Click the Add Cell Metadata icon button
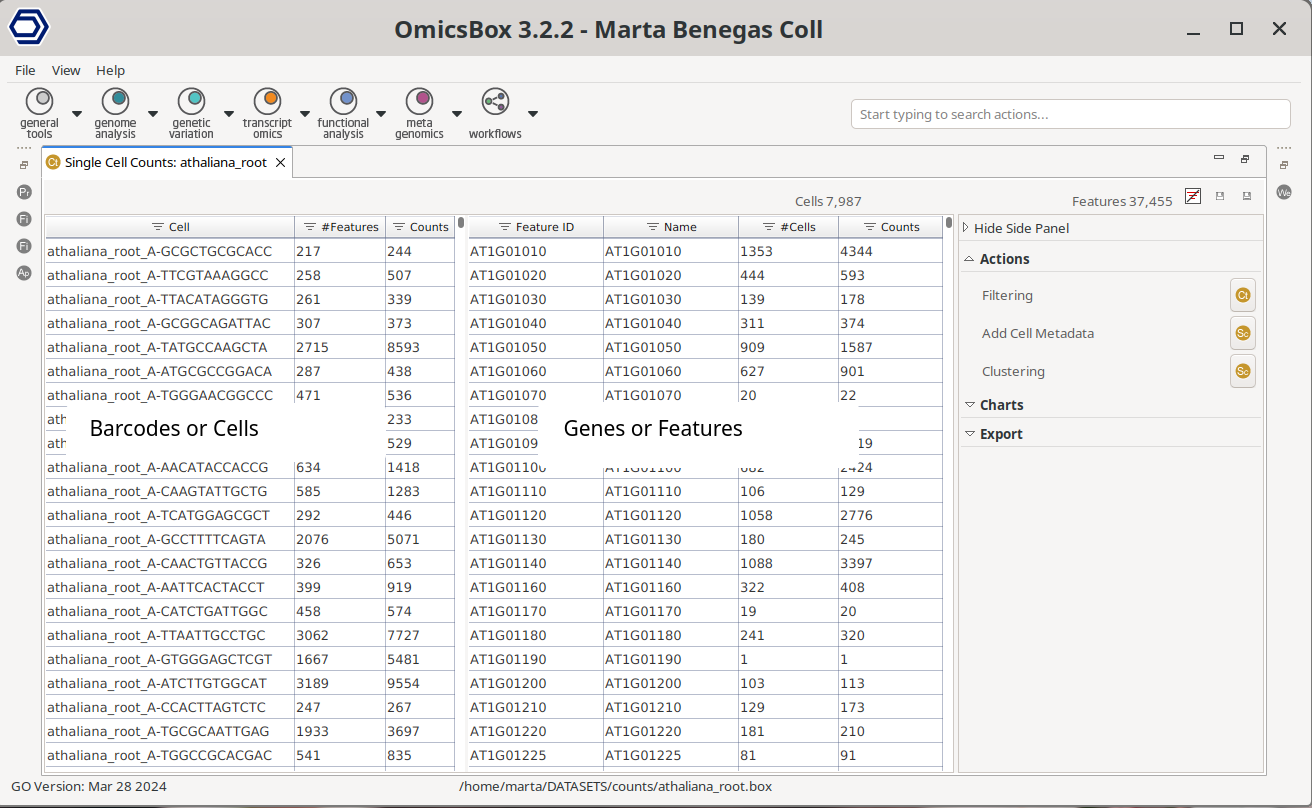The image size is (1312, 808). pos(1242,334)
